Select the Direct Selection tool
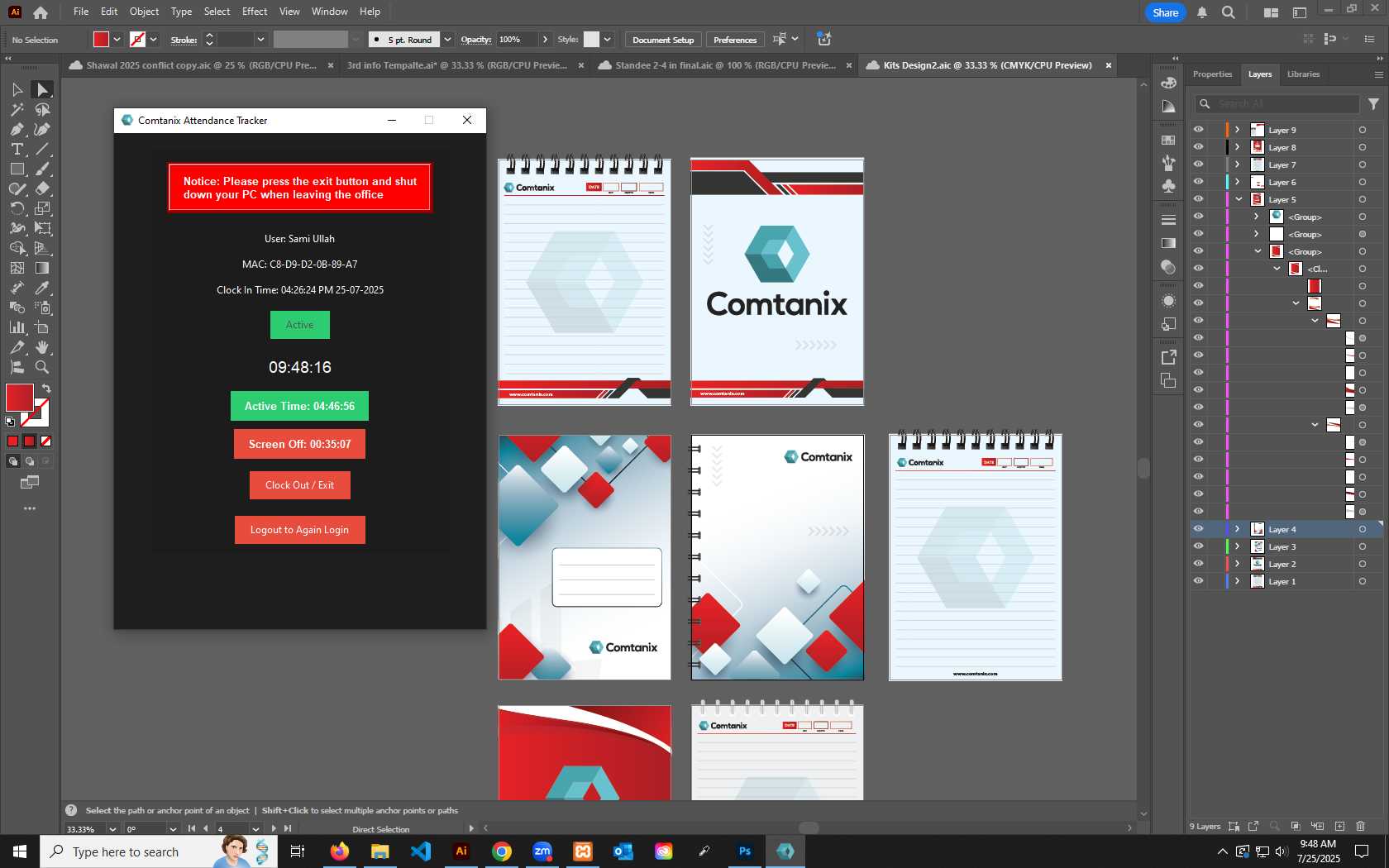 pyautogui.click(x=42, y=89)
